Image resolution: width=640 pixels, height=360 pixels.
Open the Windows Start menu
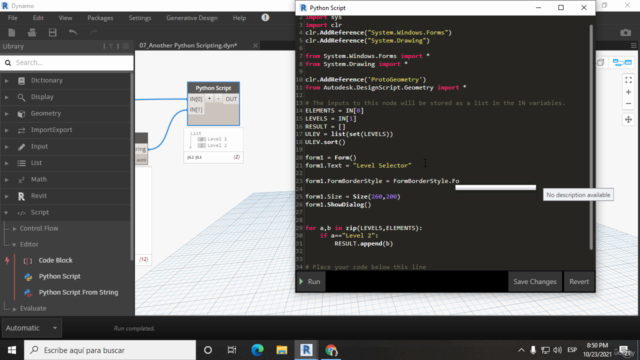(12, 350)
